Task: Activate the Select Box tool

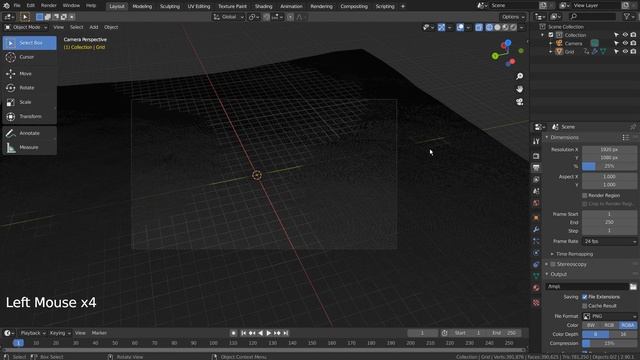Action: point(29,43)
